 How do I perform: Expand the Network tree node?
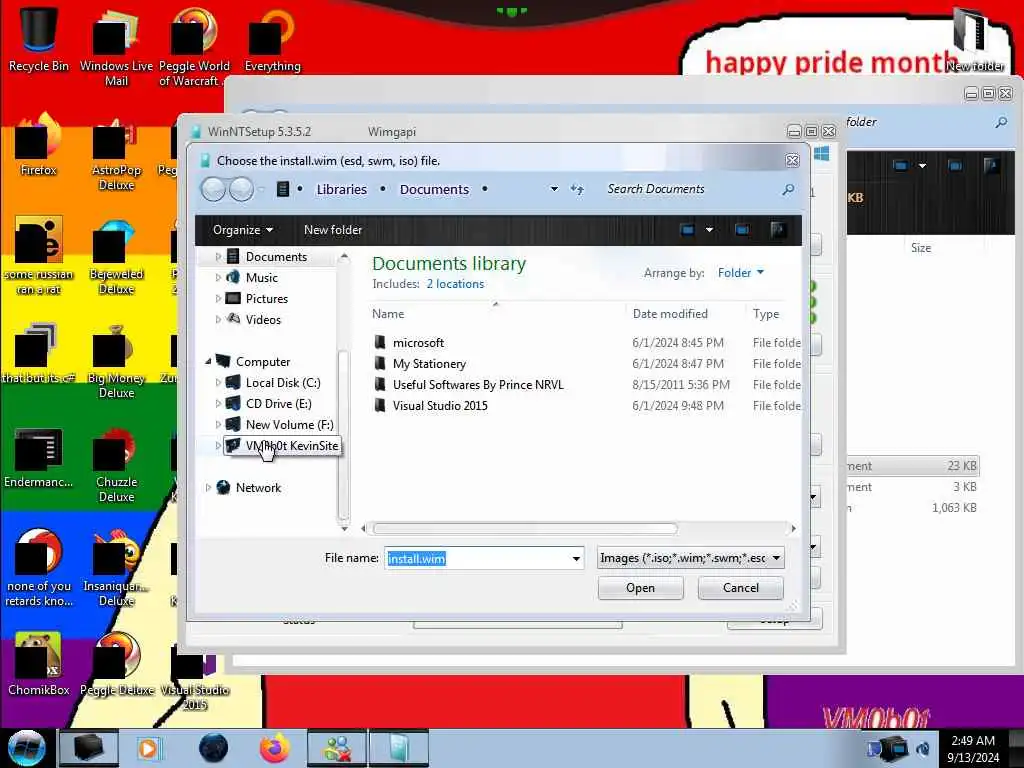pos(208,487)
